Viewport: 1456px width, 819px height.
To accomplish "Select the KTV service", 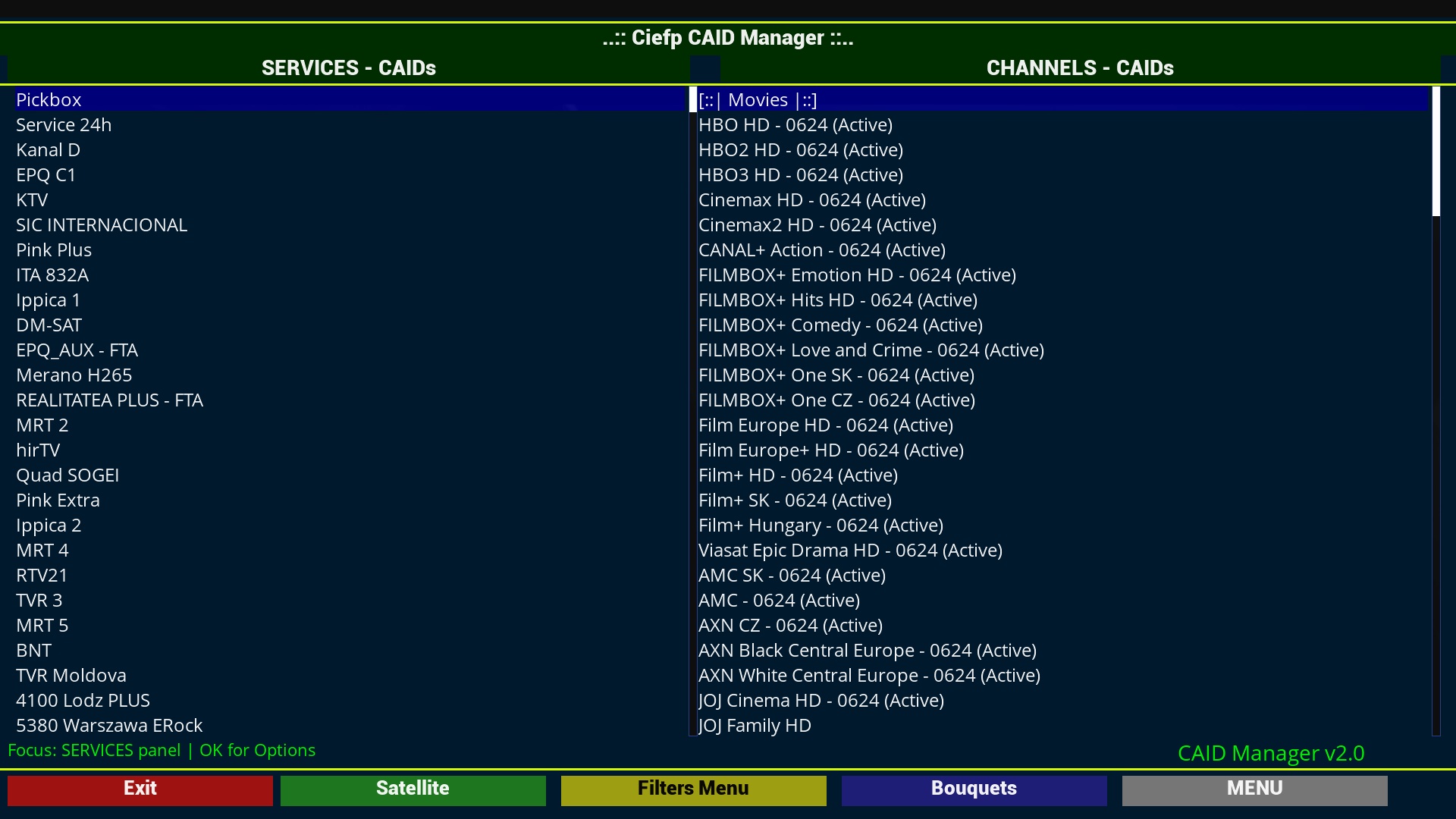I will tap(350, 199).
